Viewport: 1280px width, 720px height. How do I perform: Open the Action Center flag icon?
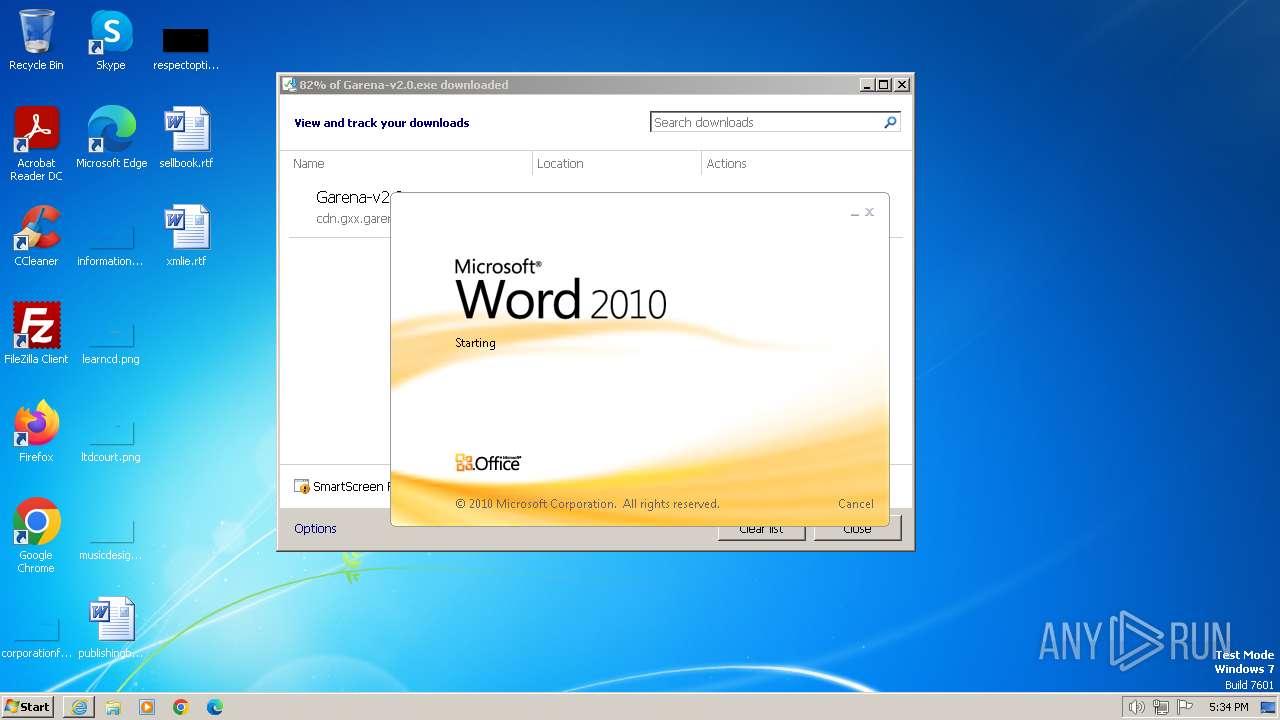[x=1185, y=707]
